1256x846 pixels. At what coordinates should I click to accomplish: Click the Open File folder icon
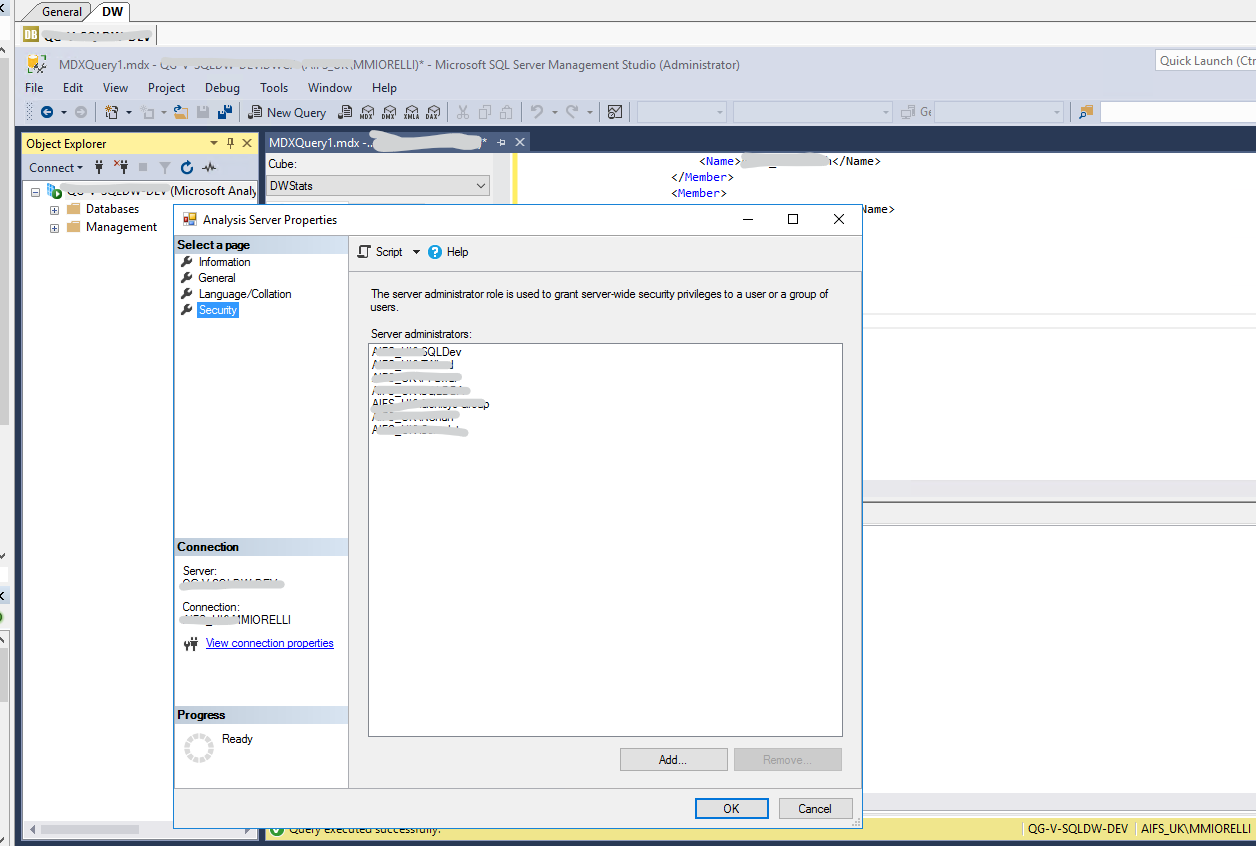click(181, 112)
